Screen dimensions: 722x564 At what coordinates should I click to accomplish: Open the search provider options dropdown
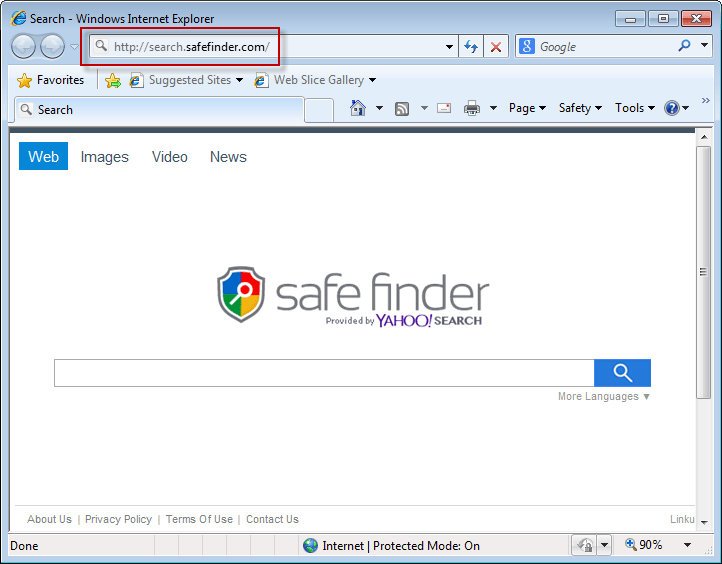pyautogui.click(x=705, y=46)
